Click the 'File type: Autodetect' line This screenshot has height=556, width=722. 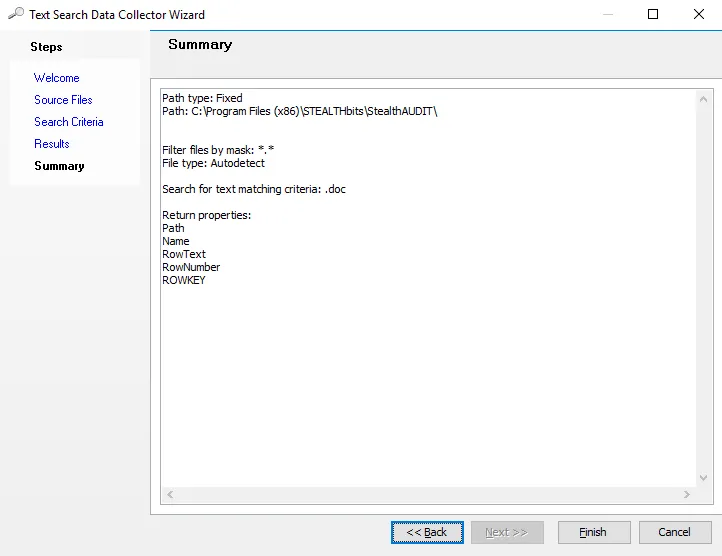point(214,163)
